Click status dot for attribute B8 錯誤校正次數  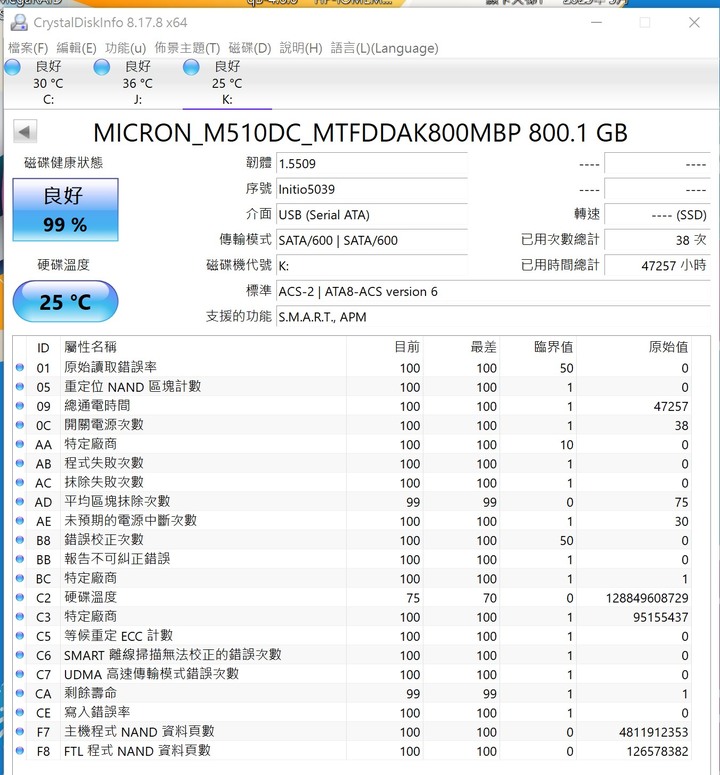20,540
